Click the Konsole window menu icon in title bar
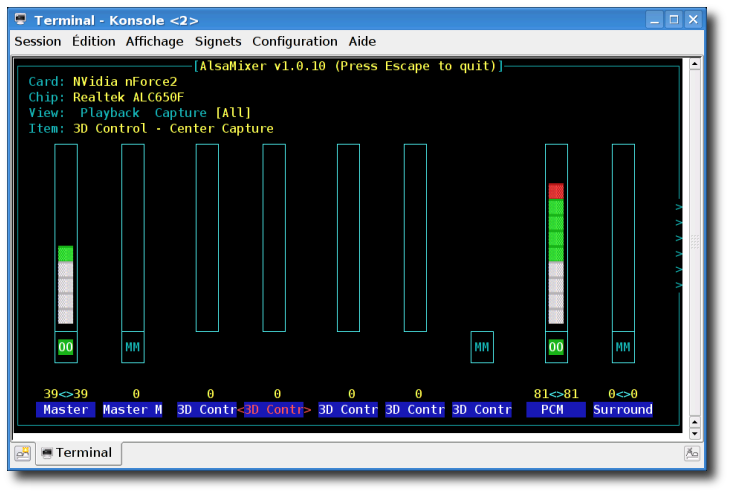This screenshot has height=494, width=730. point(20,20)
